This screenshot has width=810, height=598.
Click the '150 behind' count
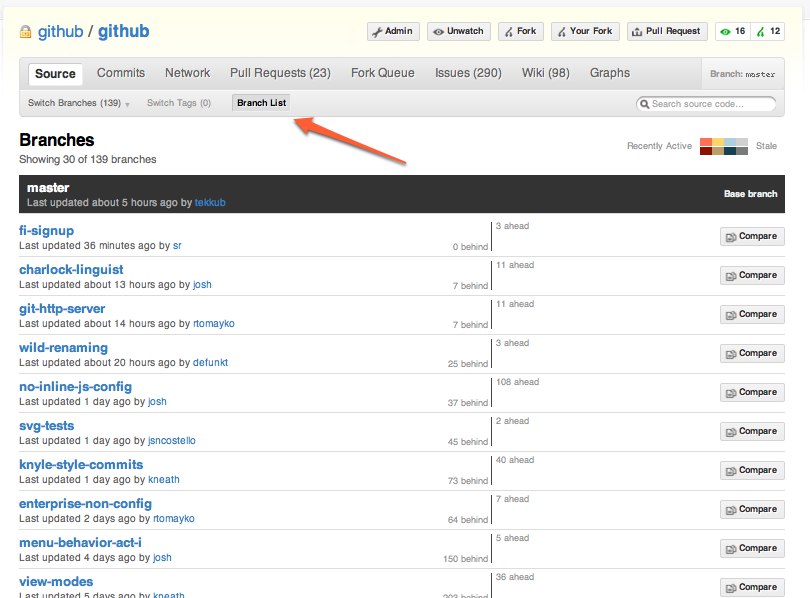pos(465,559)
